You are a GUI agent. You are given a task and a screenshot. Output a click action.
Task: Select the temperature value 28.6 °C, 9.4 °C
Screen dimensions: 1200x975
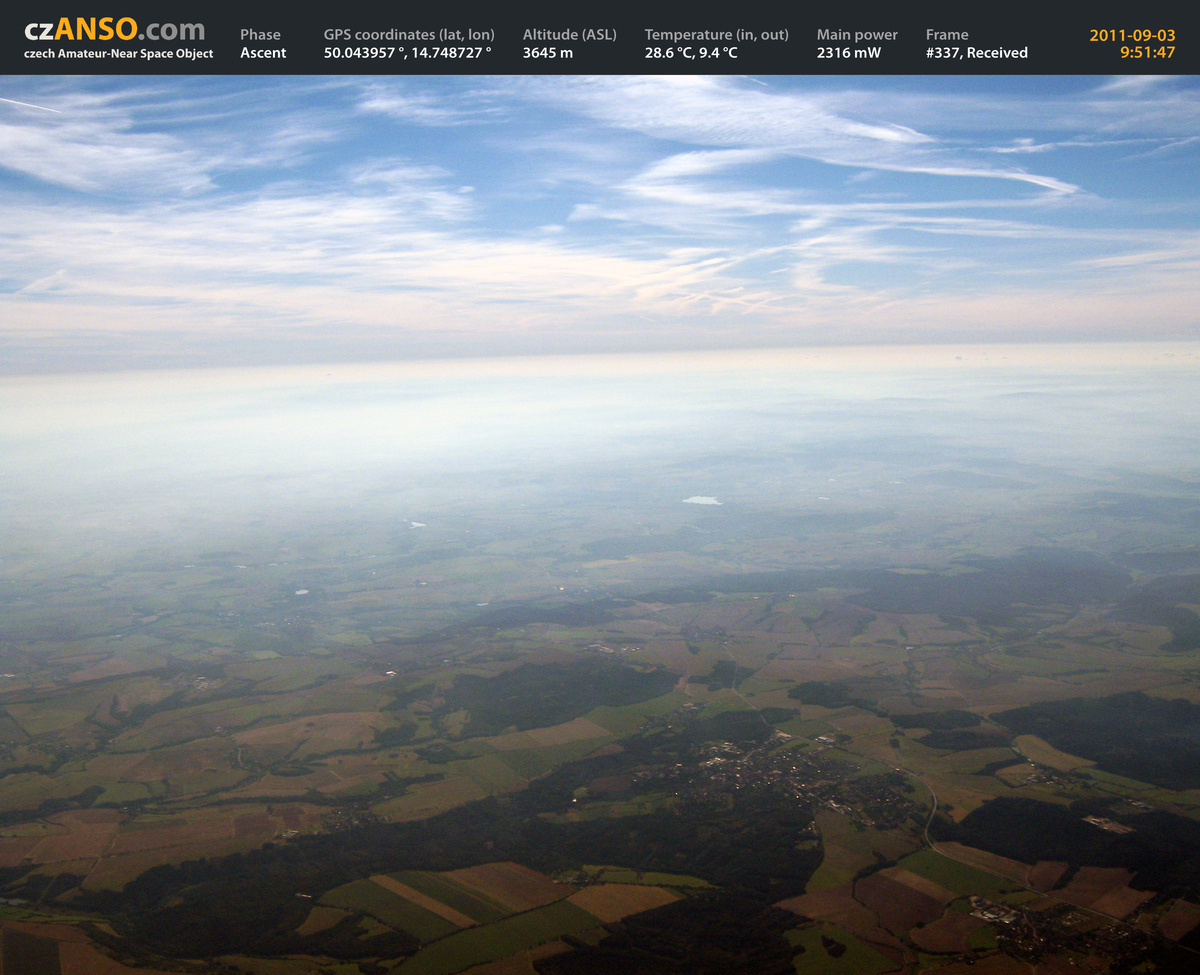(x=691, y=53)
